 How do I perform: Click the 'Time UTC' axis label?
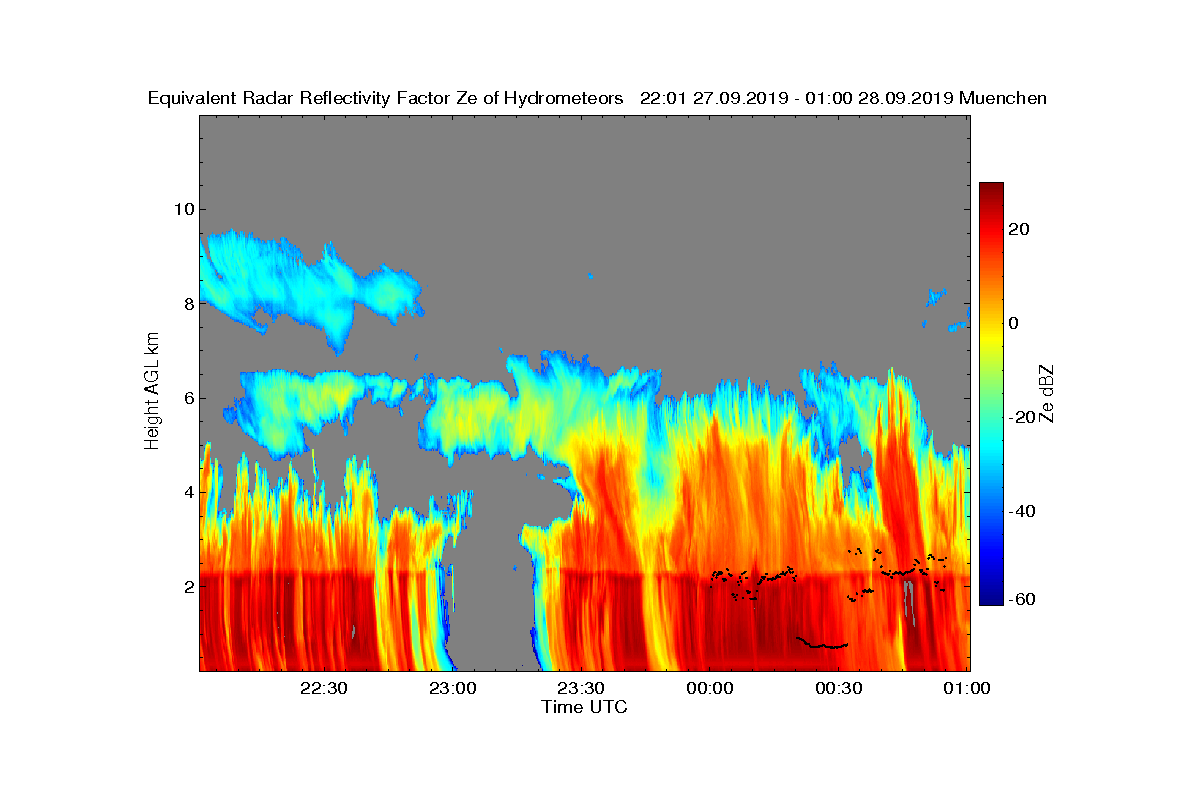click(x=585, y=707)
